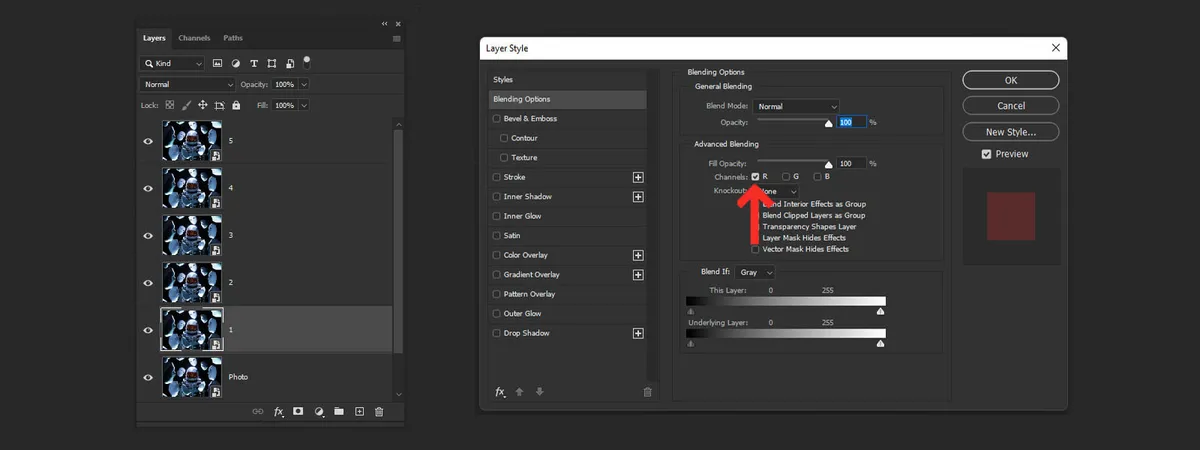The height and width of the screenshot is (450, 1200).
Task: Filter for type layers icon
Action: [254, 63]
